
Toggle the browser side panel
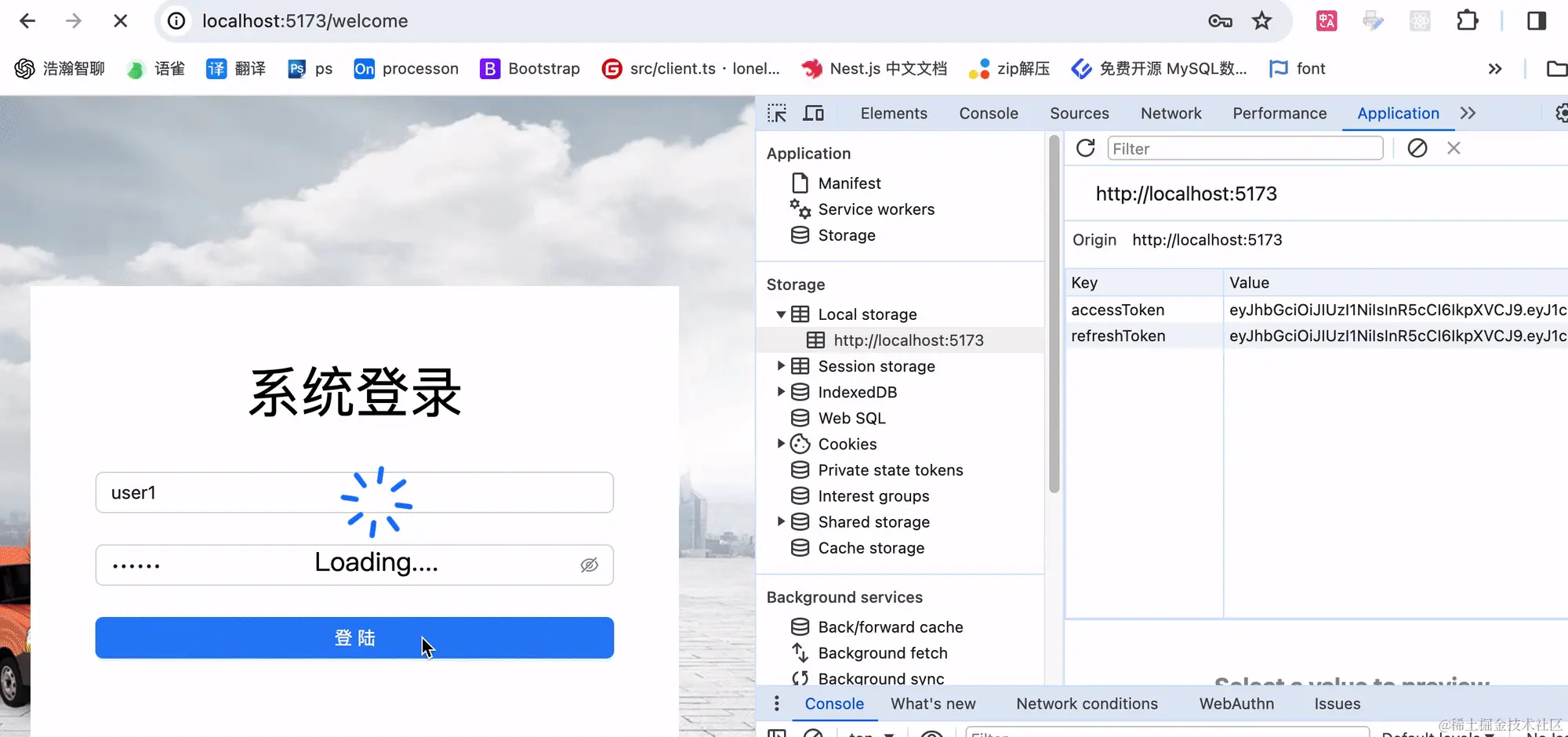tap(1537, 21)
